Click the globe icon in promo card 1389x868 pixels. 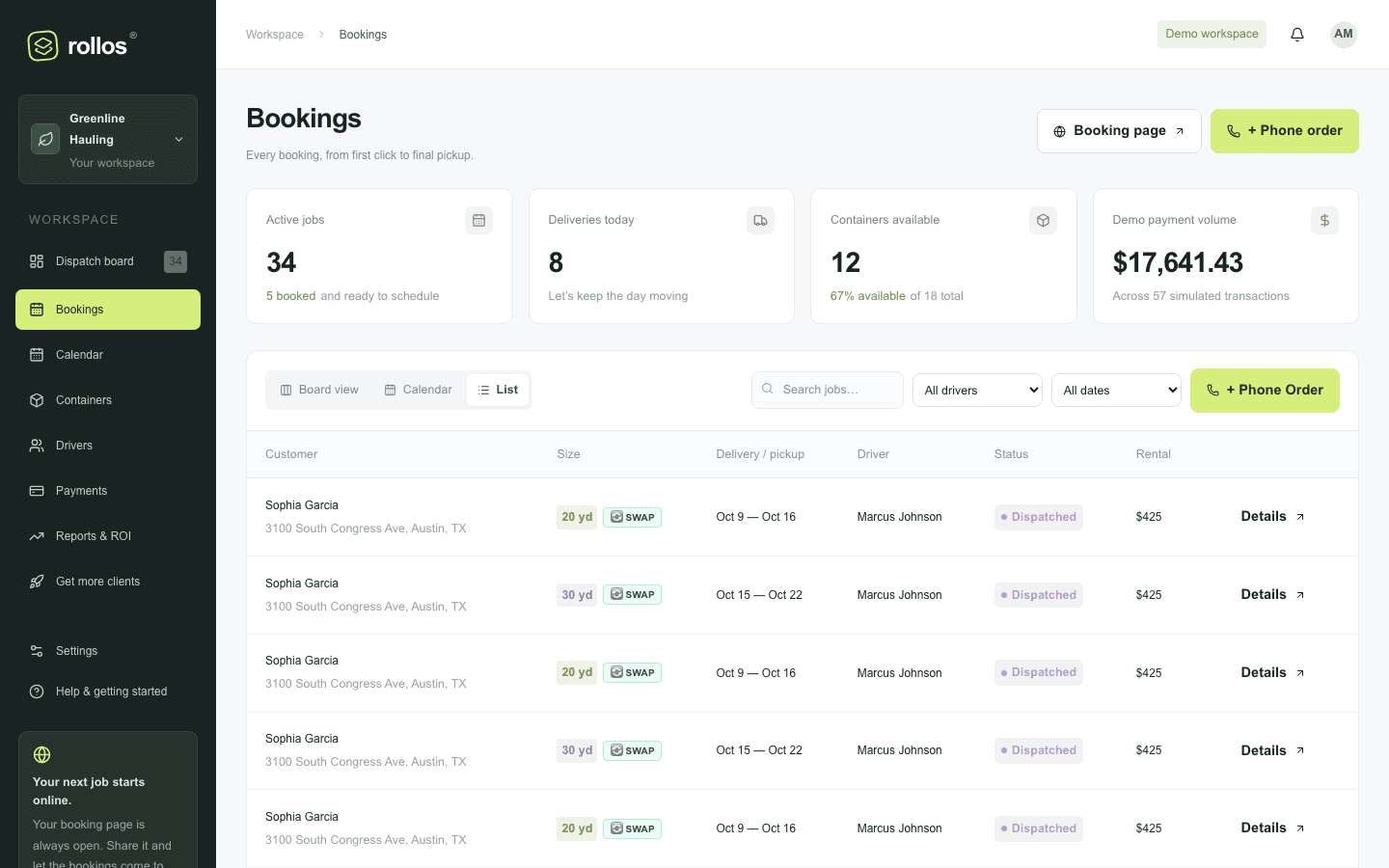(41, 754)
